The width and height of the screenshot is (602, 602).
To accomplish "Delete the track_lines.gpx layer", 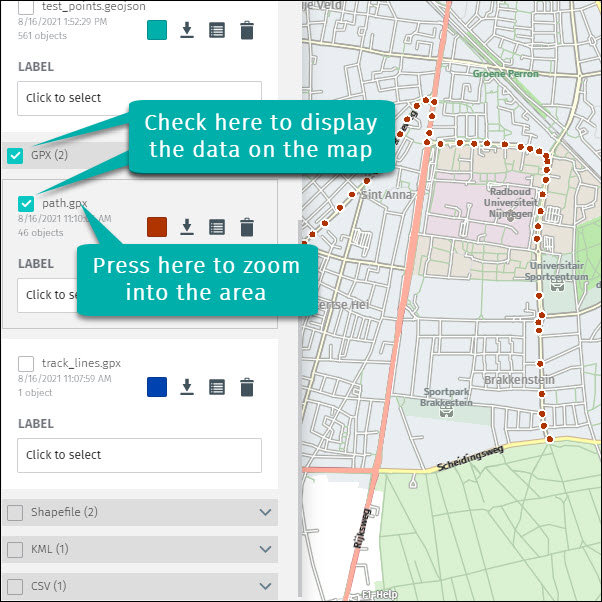I will [x=247, y=387].
